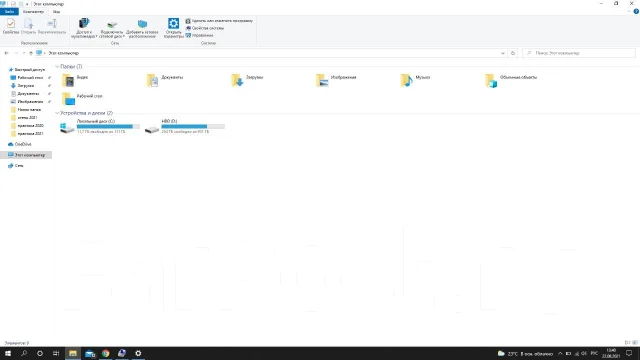Screen dimensions: 640x360
Task: Select Документы in Quick access
Action: pyautogui.click(x=25, y=94)
